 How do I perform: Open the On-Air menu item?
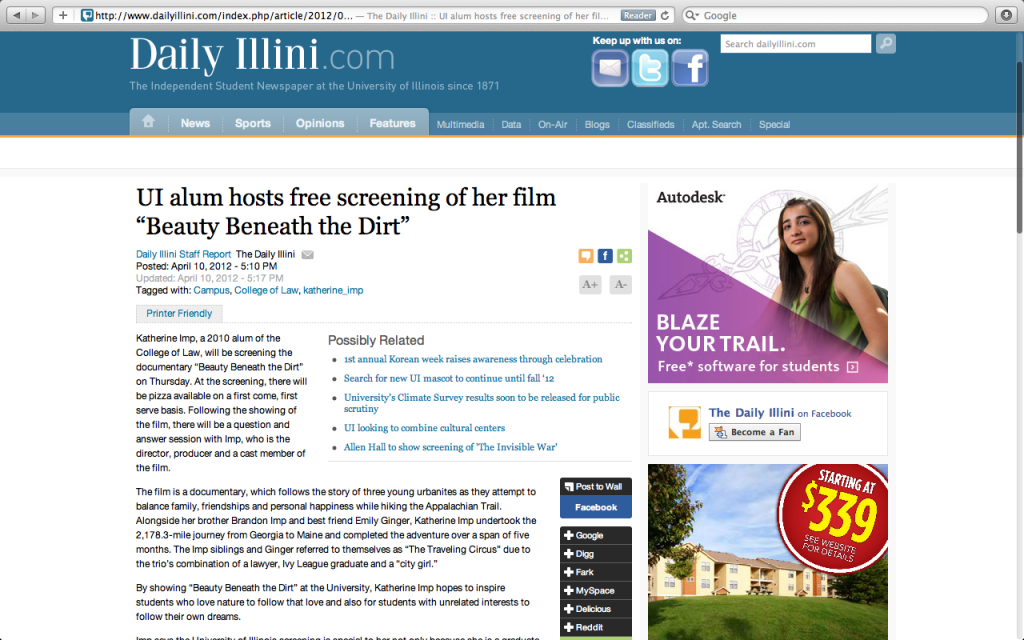552,125
